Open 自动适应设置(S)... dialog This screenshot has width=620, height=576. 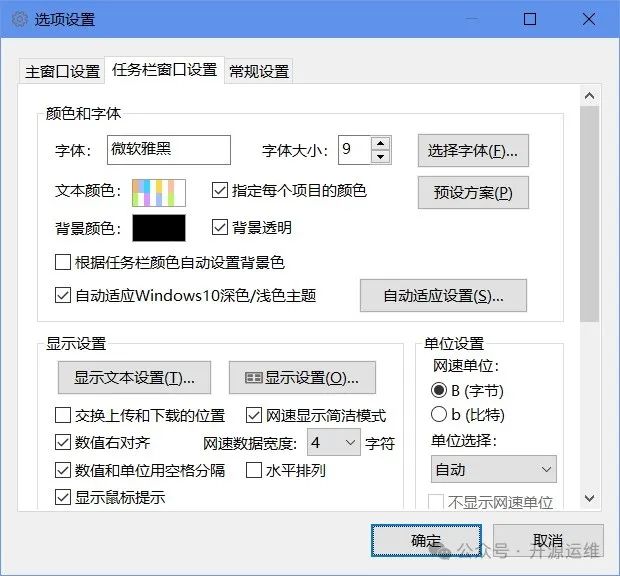coord(443,296)
